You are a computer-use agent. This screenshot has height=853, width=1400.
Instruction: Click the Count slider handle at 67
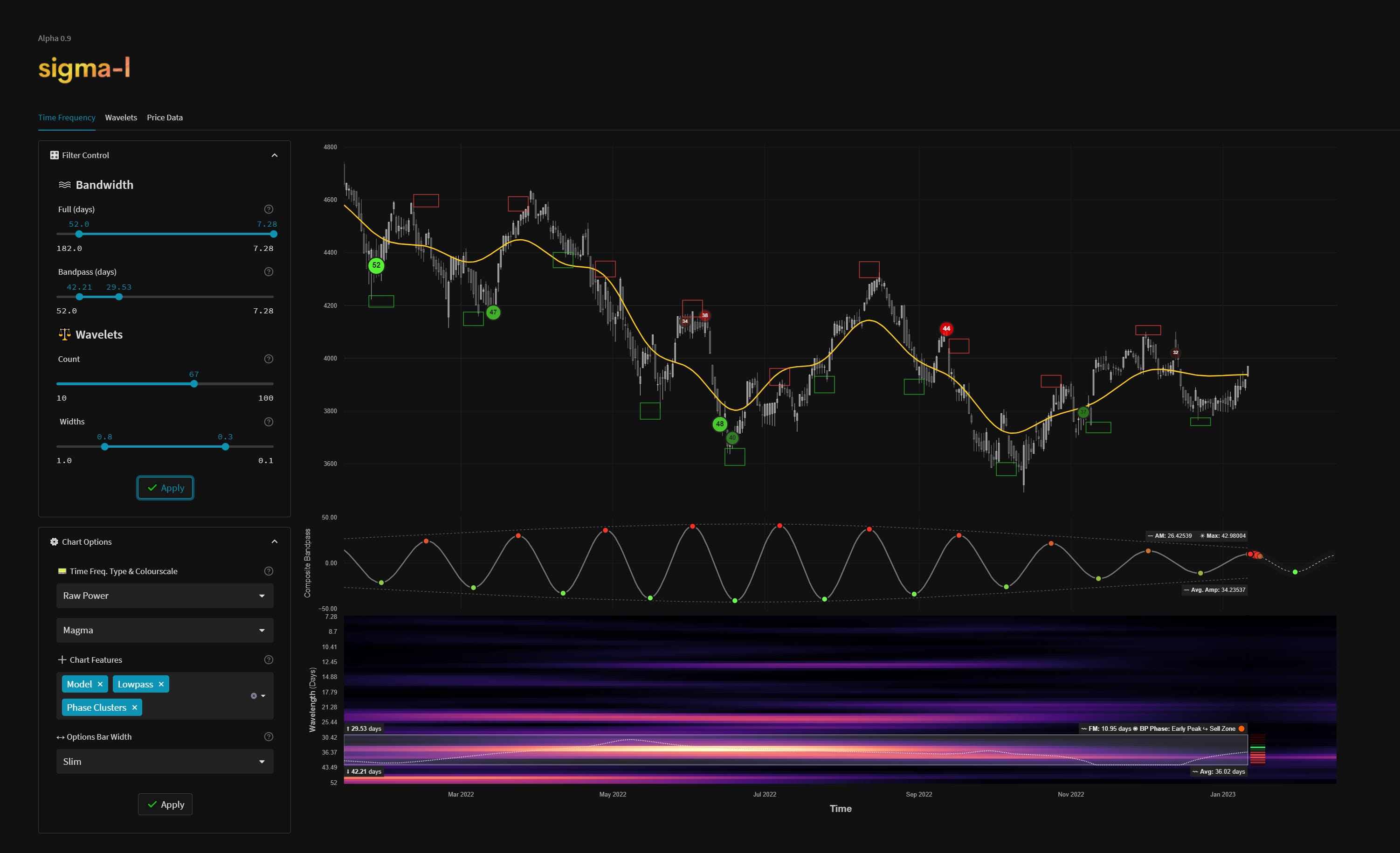coord(194,384)
